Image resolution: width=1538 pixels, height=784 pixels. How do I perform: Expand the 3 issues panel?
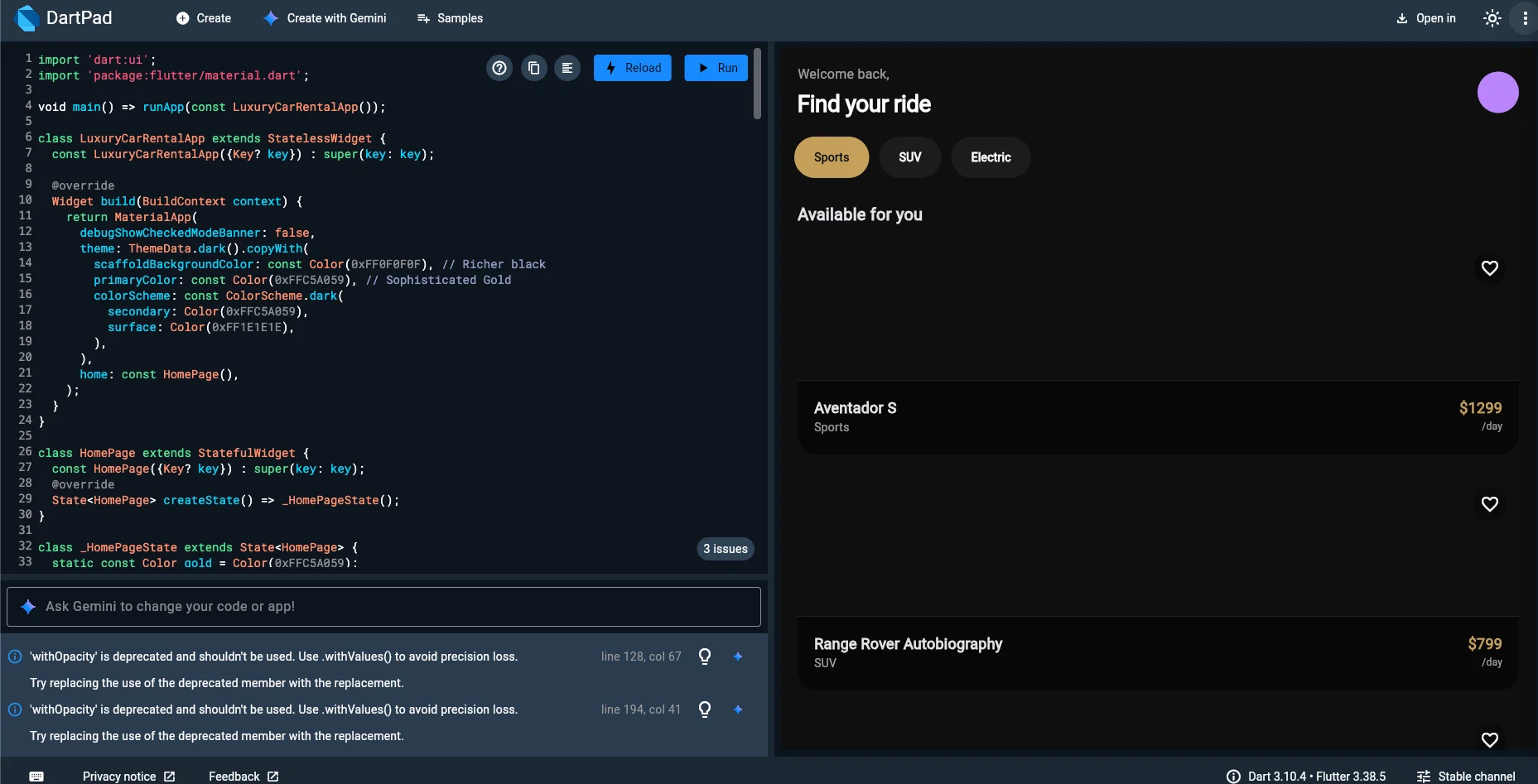point(726,549)
